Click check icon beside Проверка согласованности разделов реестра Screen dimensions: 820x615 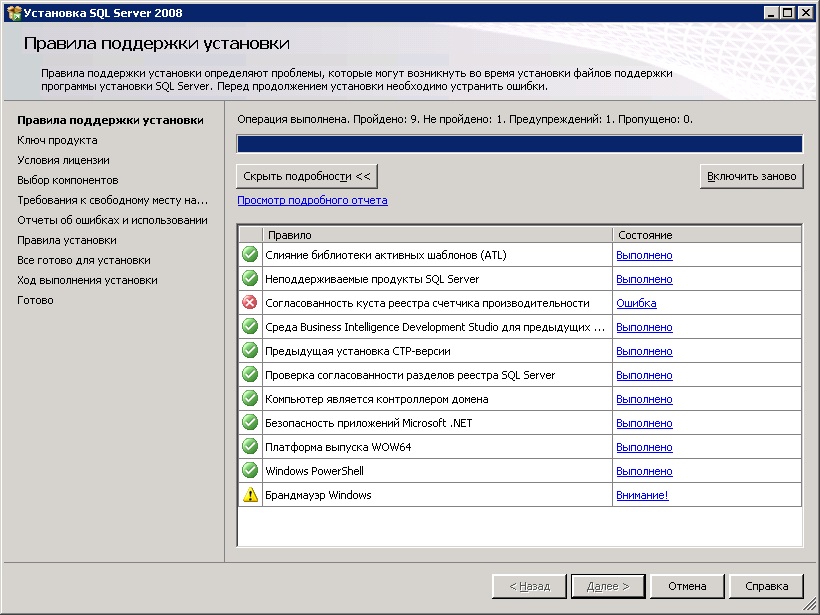pos(250,375)
